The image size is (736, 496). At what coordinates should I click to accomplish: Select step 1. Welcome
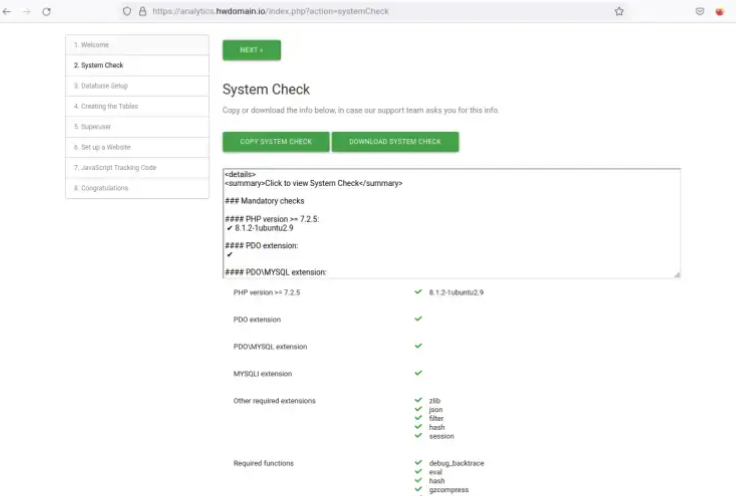pos(137,45)
